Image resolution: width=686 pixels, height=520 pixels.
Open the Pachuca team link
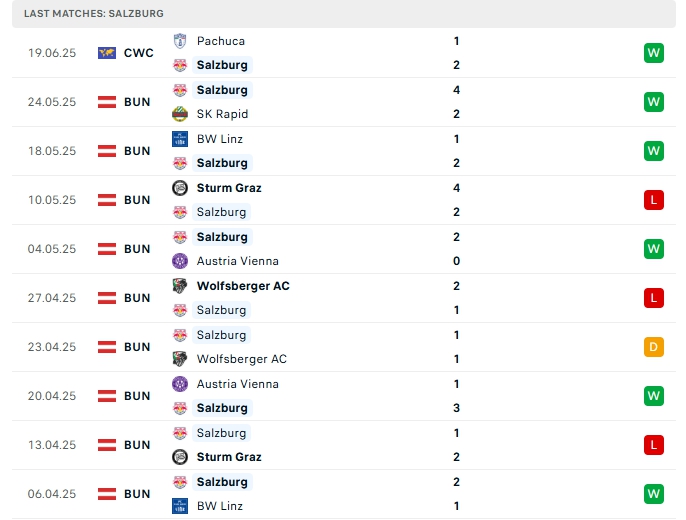[220, 41]
